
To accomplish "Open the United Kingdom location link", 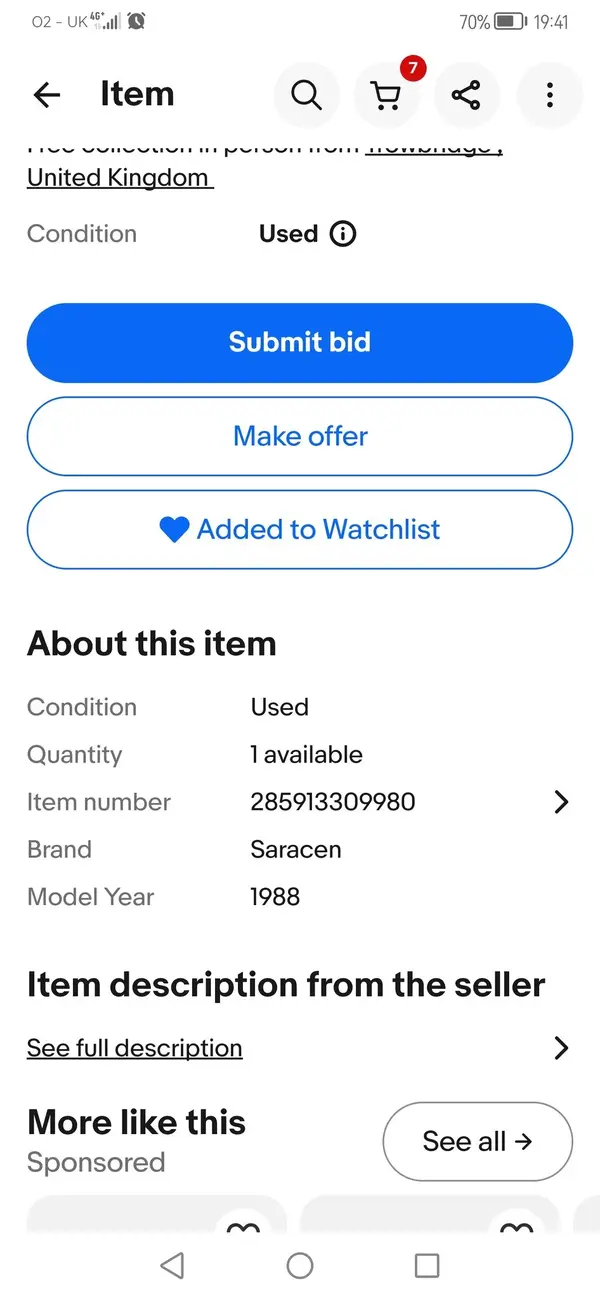I will pos(120,178).
